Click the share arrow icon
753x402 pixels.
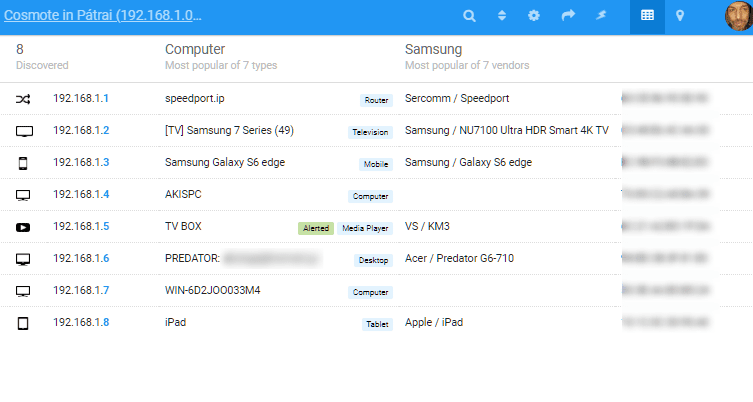coord(568,16)
